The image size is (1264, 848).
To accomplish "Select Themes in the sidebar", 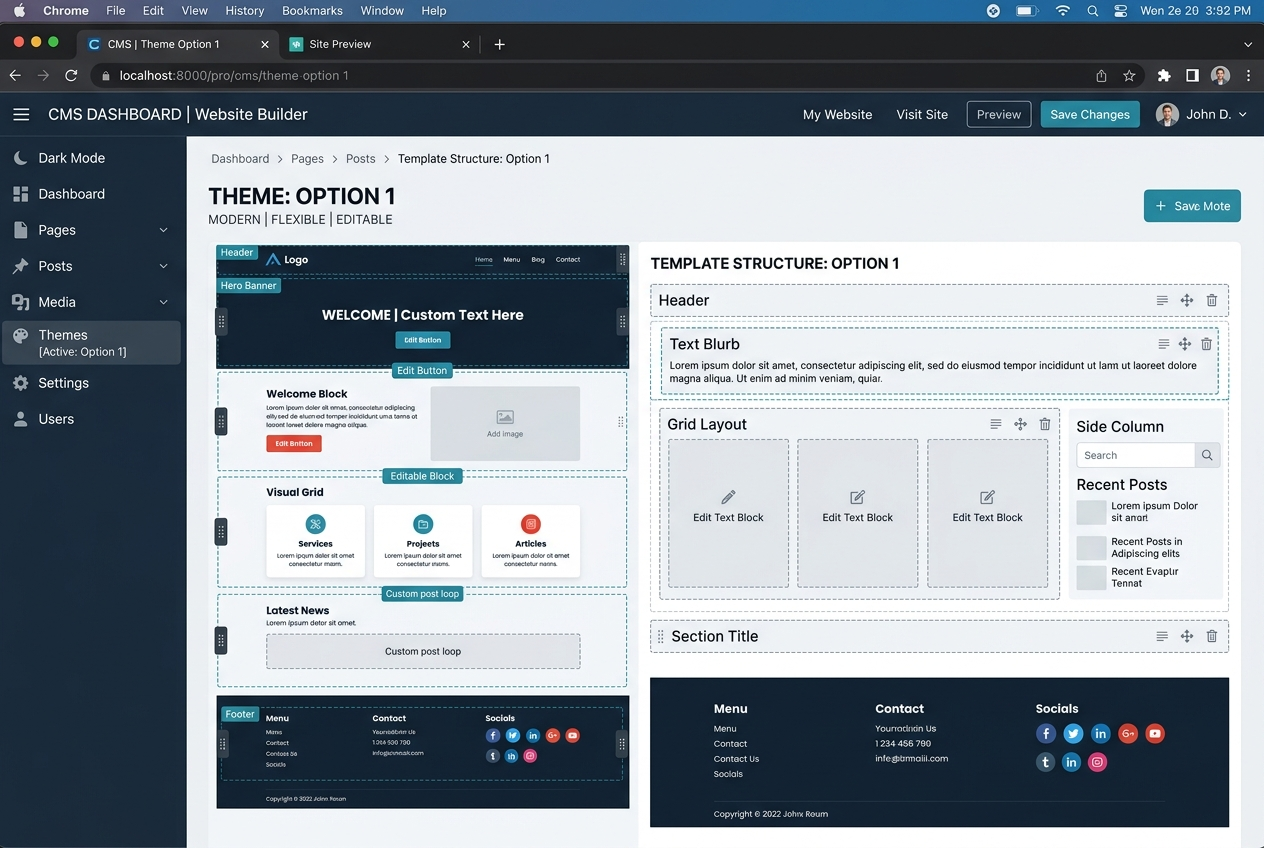I will point(93,343).
